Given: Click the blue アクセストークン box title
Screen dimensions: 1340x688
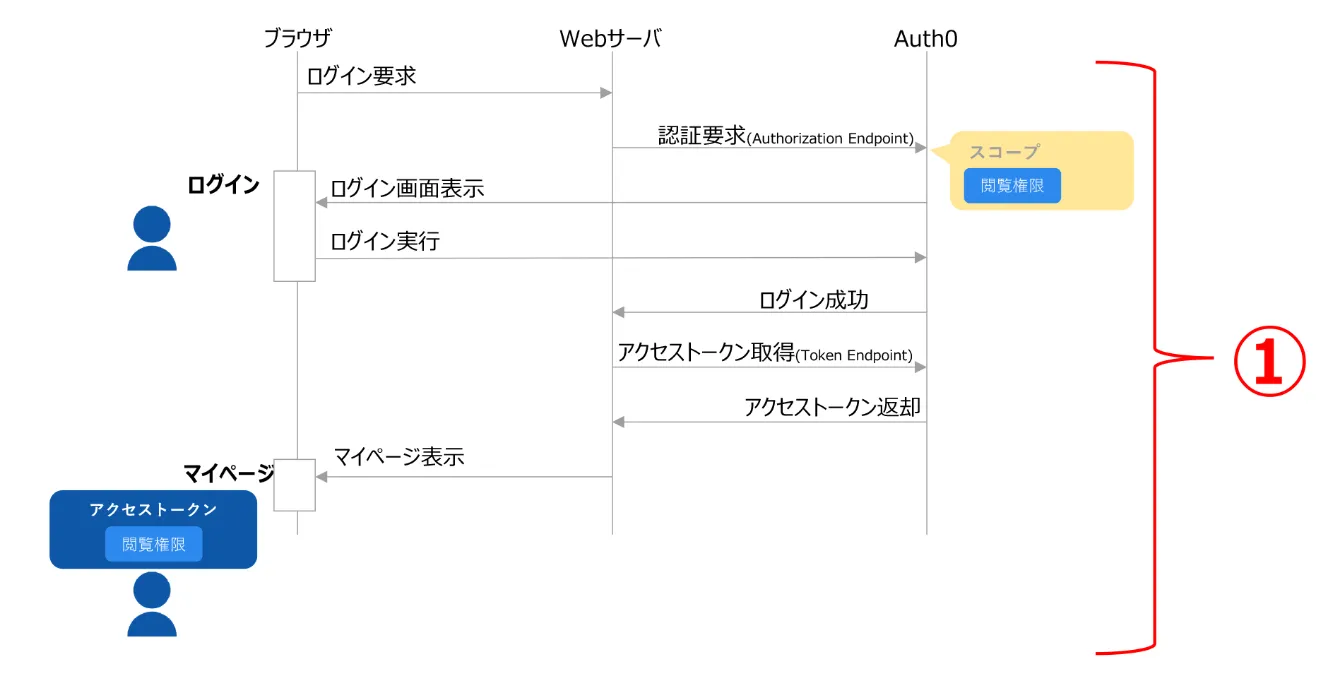Looking at the screenshot, I should point(153,510).
